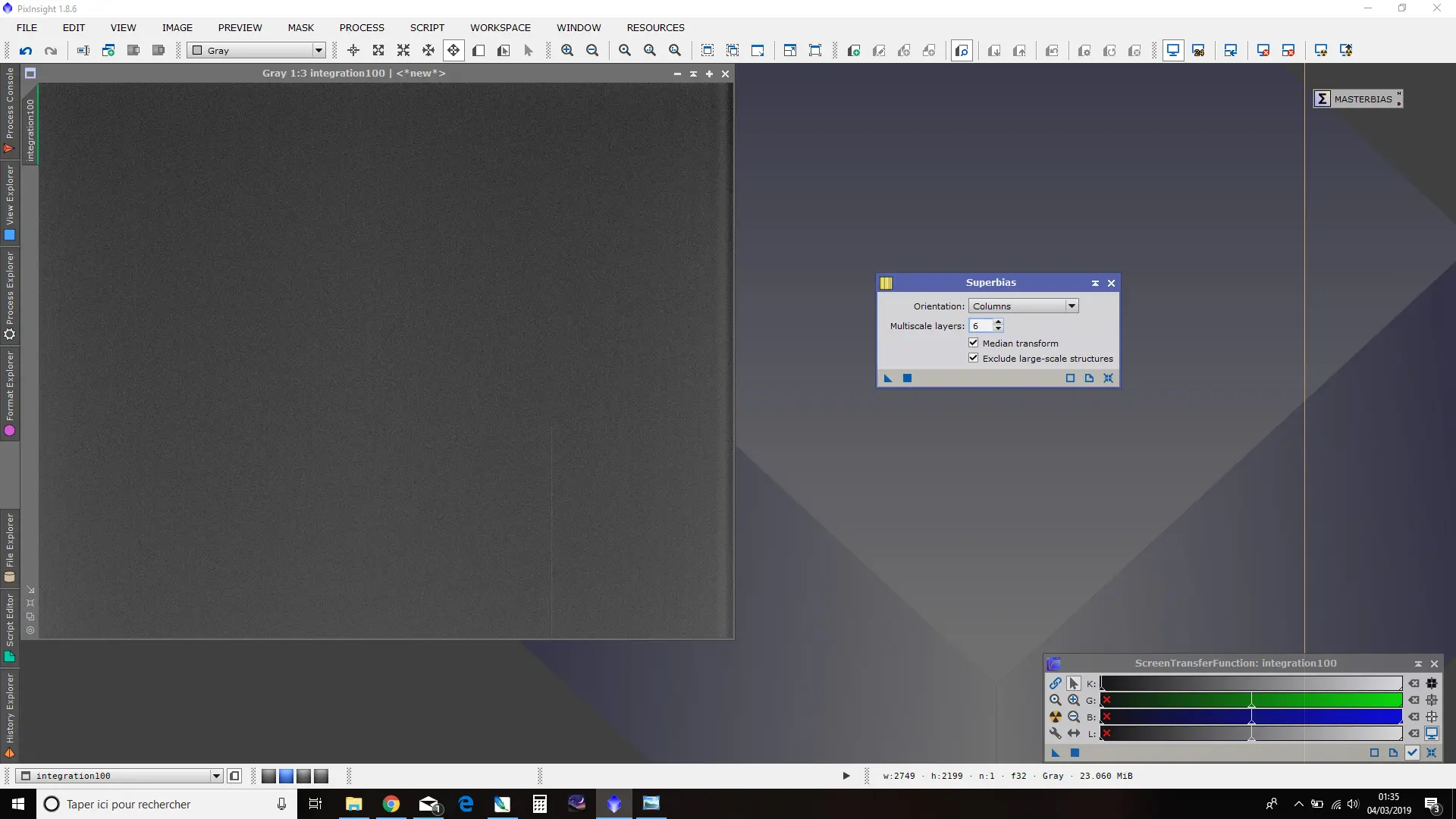Open the integration100 view selector dropdown
This screenshot has height=819, width=1456.
coord(120,776)
